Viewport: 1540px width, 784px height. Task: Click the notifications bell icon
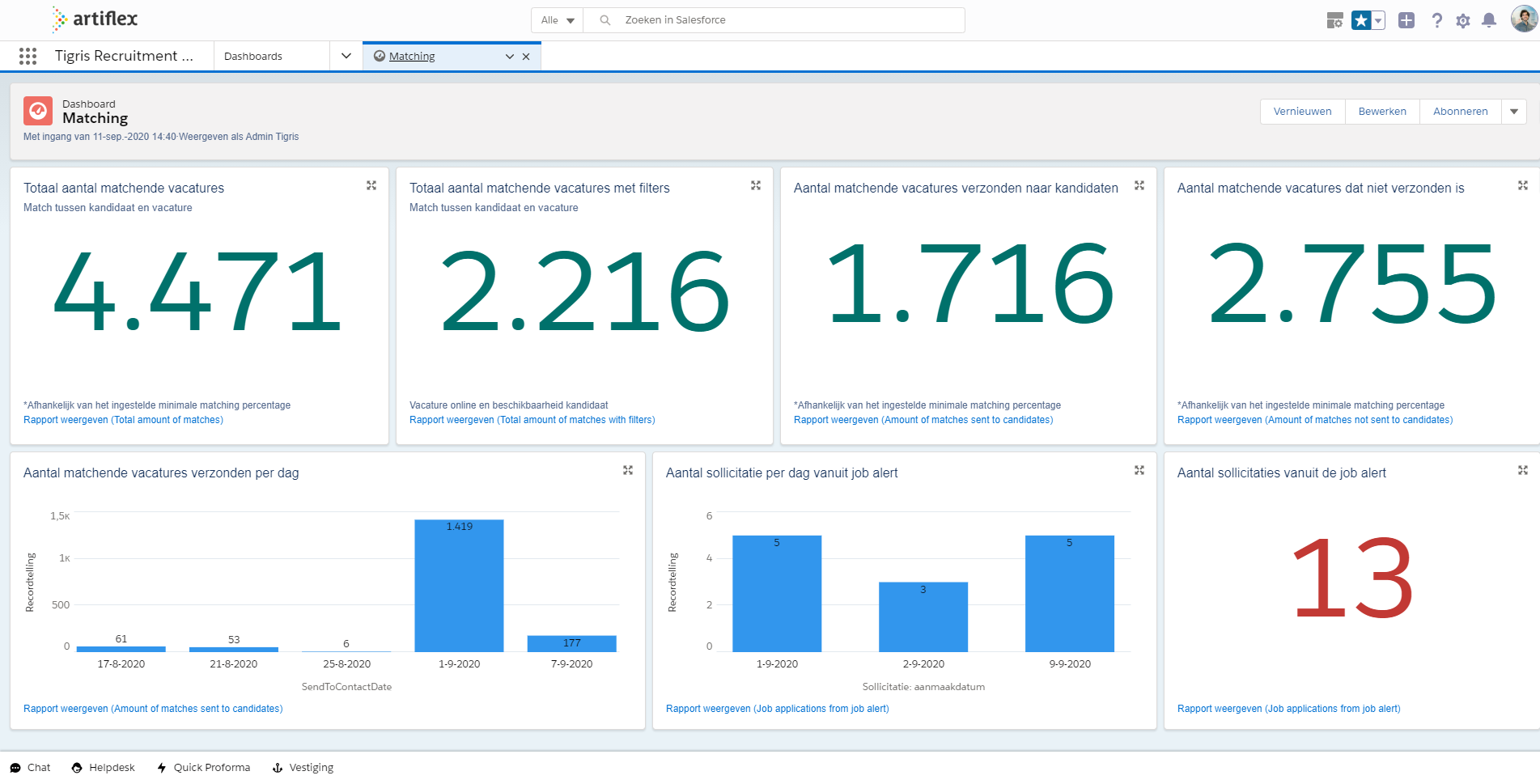coord(1488,20)
